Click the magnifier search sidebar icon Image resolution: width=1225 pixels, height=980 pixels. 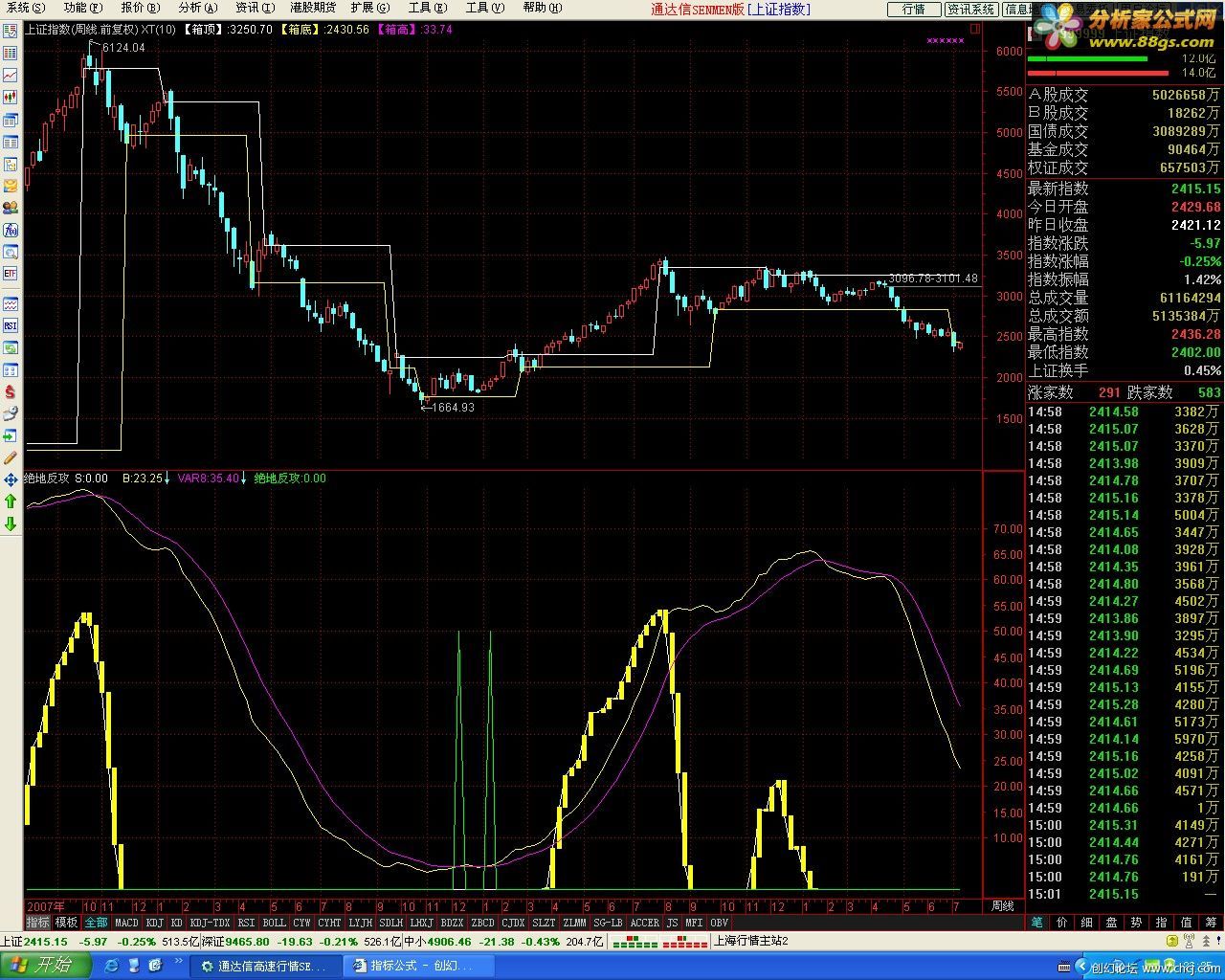click(x=11, y=252)
